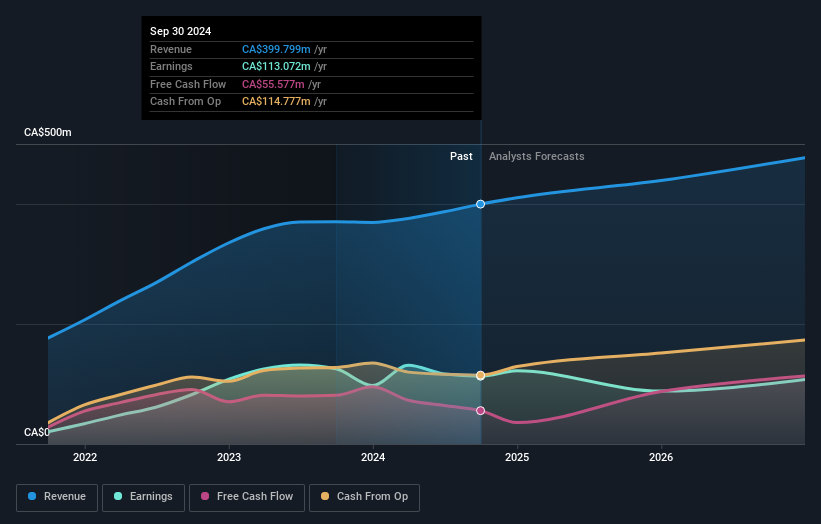Click the Past label on chart

pyautogui.click(x=461, y=156)
